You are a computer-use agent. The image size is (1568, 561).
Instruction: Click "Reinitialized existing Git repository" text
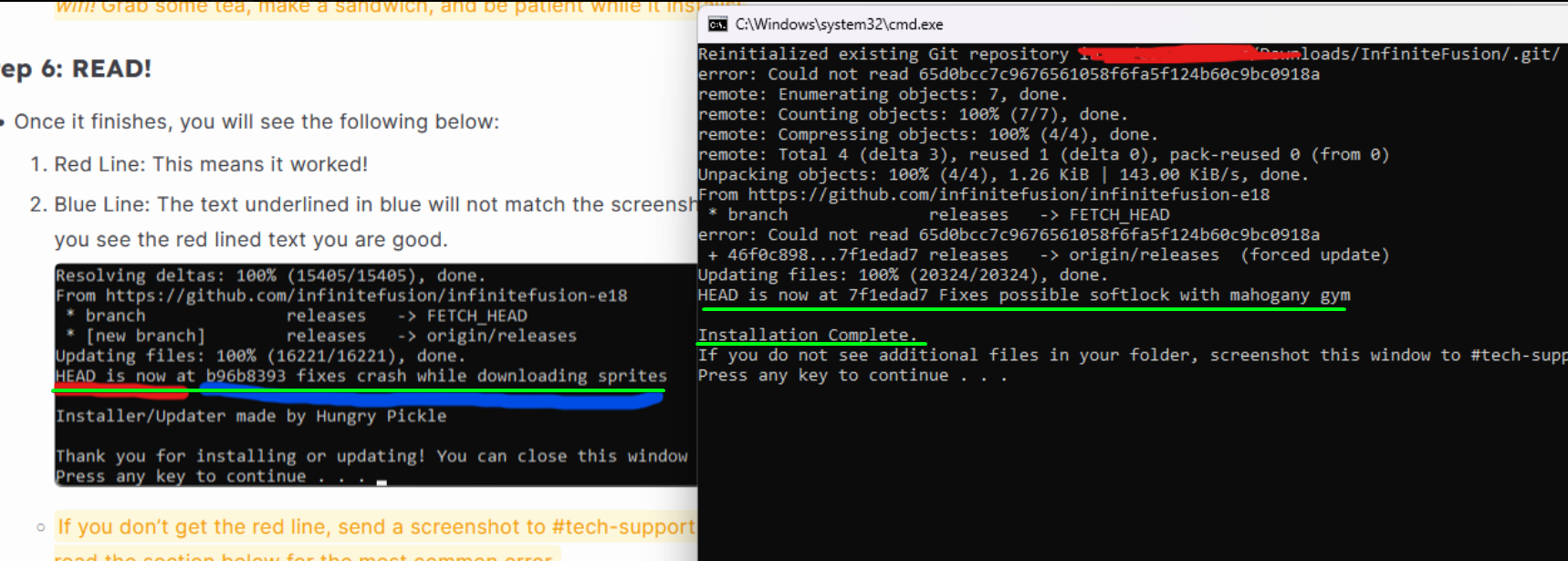(883, 54)
